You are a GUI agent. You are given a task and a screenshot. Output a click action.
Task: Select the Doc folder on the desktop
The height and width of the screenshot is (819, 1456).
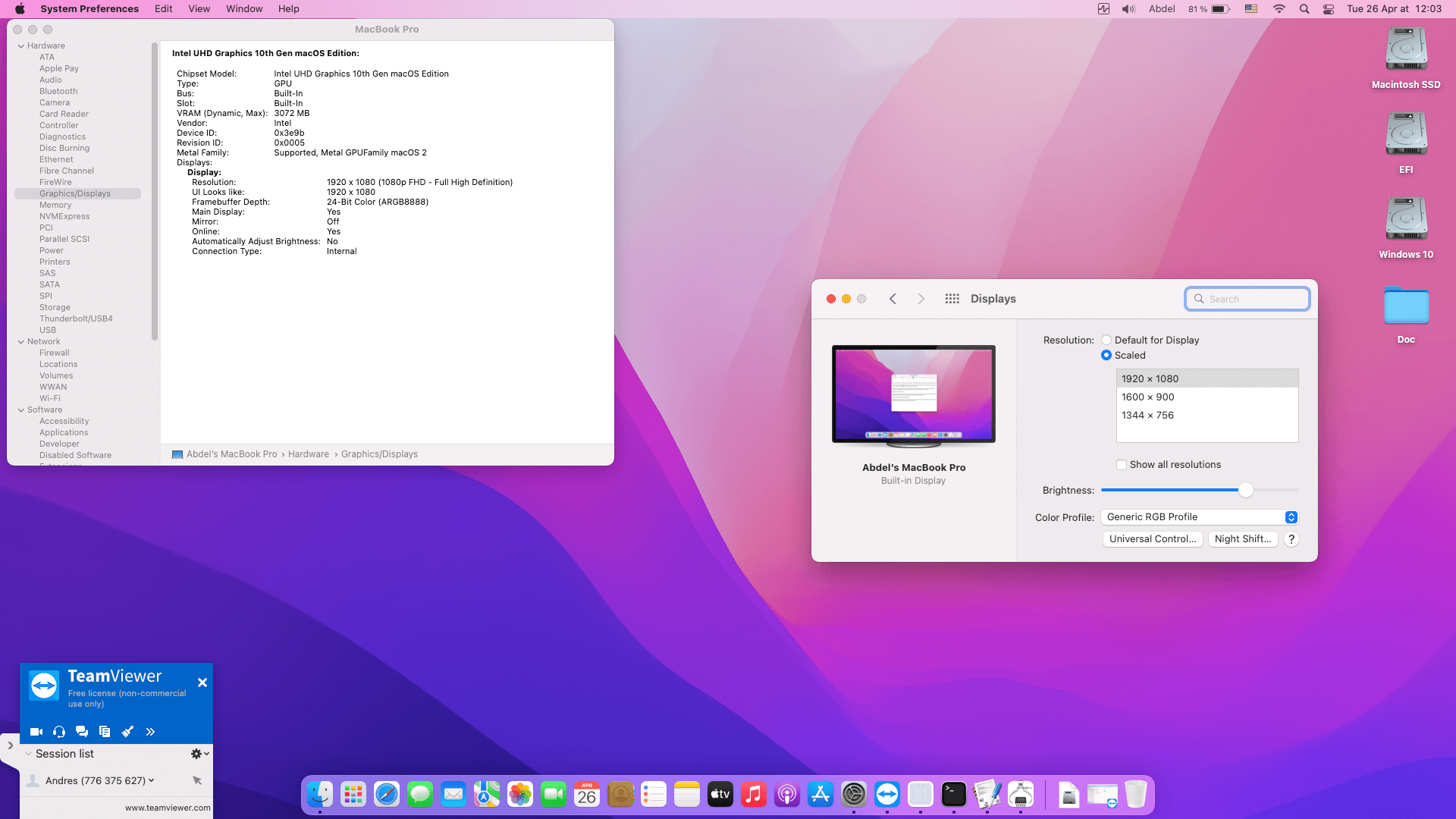point(1406,314)
